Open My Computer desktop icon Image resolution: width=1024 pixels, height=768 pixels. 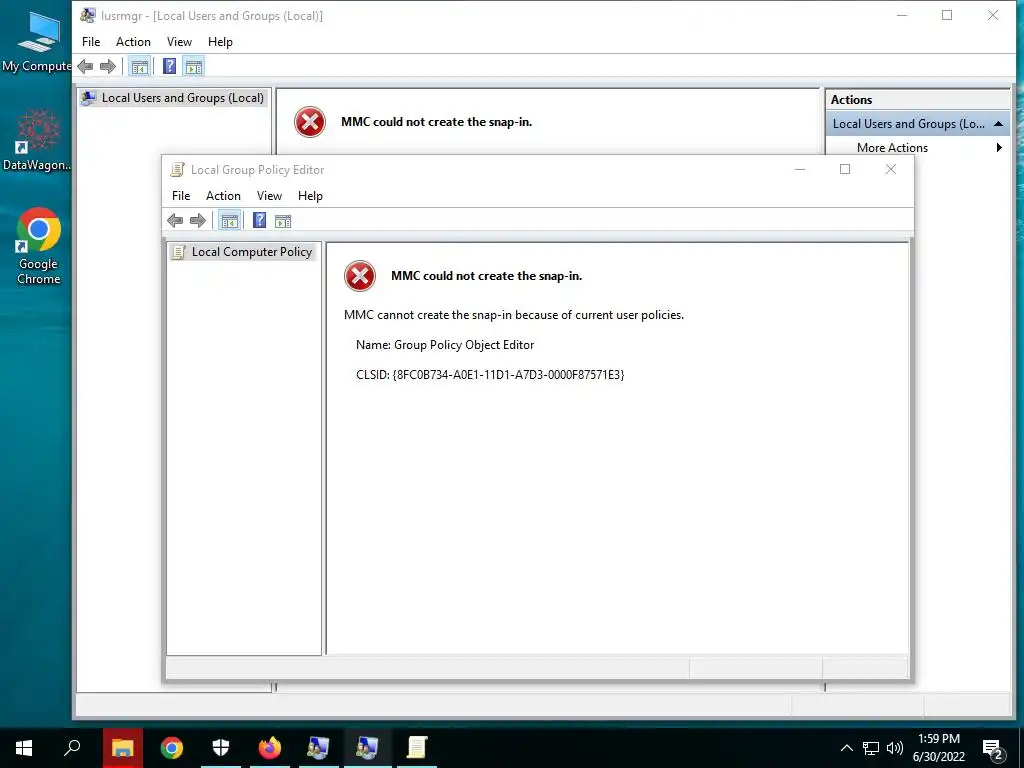click(x=37, y=40)
